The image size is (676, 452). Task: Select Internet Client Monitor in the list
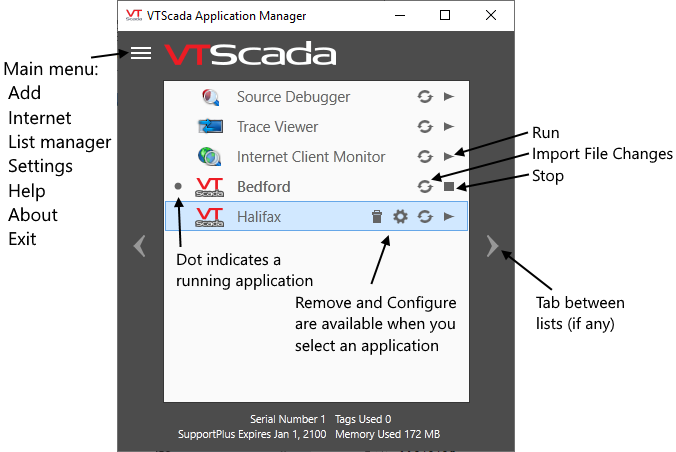pyautogui.click(x=310, y=157)
